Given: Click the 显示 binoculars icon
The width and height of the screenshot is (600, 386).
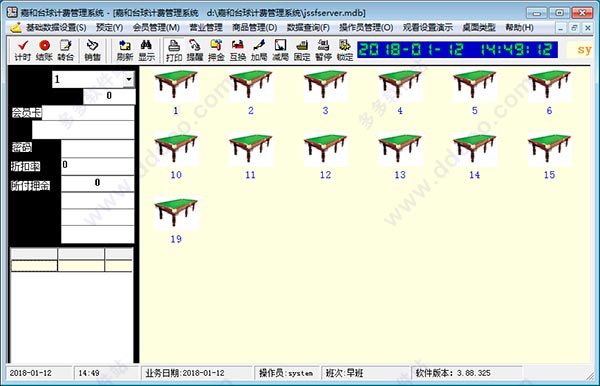Looking at the screenshot, I should point(146,50).
